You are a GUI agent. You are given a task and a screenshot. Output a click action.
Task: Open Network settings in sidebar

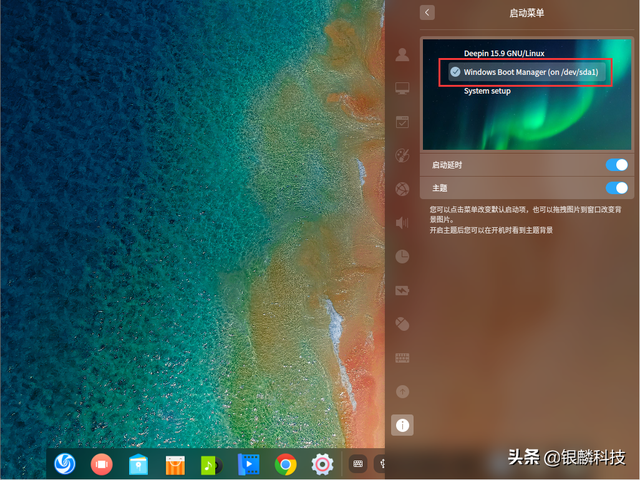pos(402,189)
